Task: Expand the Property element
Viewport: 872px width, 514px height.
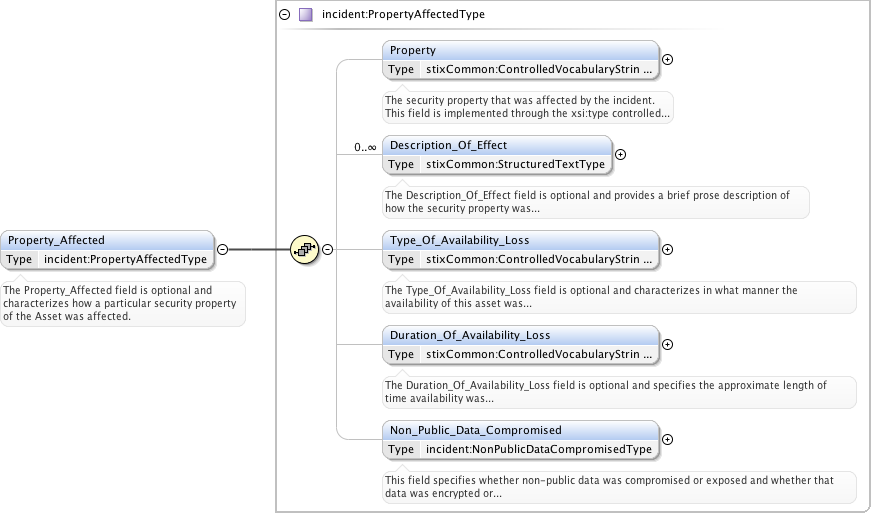Action: tap(668, 59)
